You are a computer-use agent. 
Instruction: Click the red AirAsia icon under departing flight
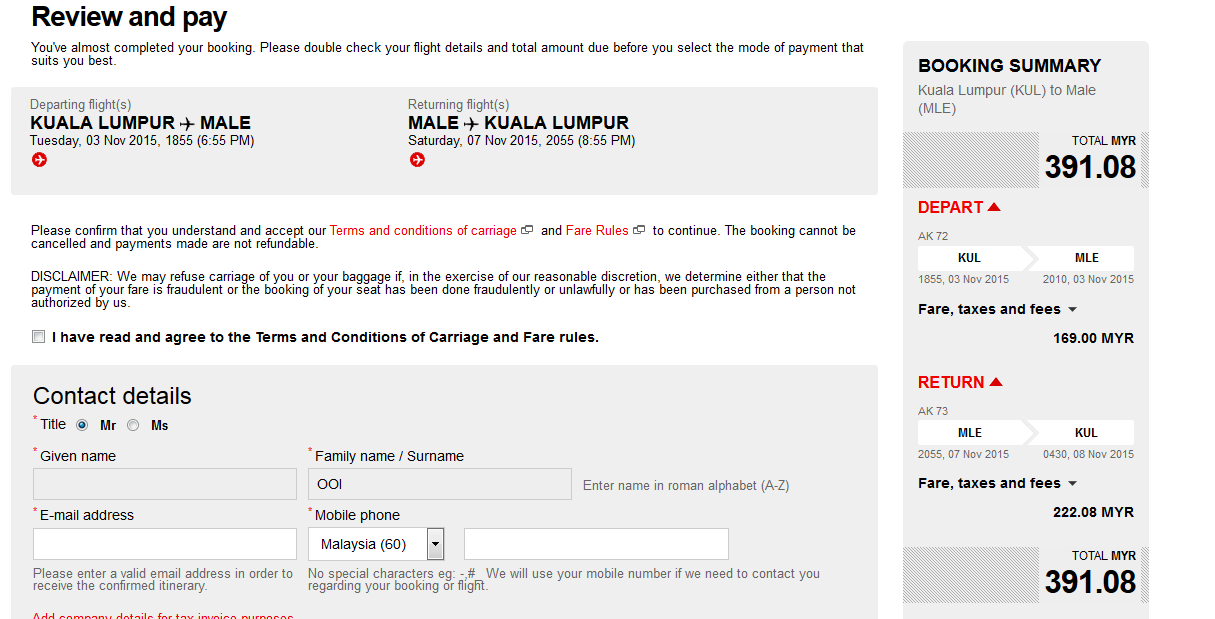tap(39, 160)
